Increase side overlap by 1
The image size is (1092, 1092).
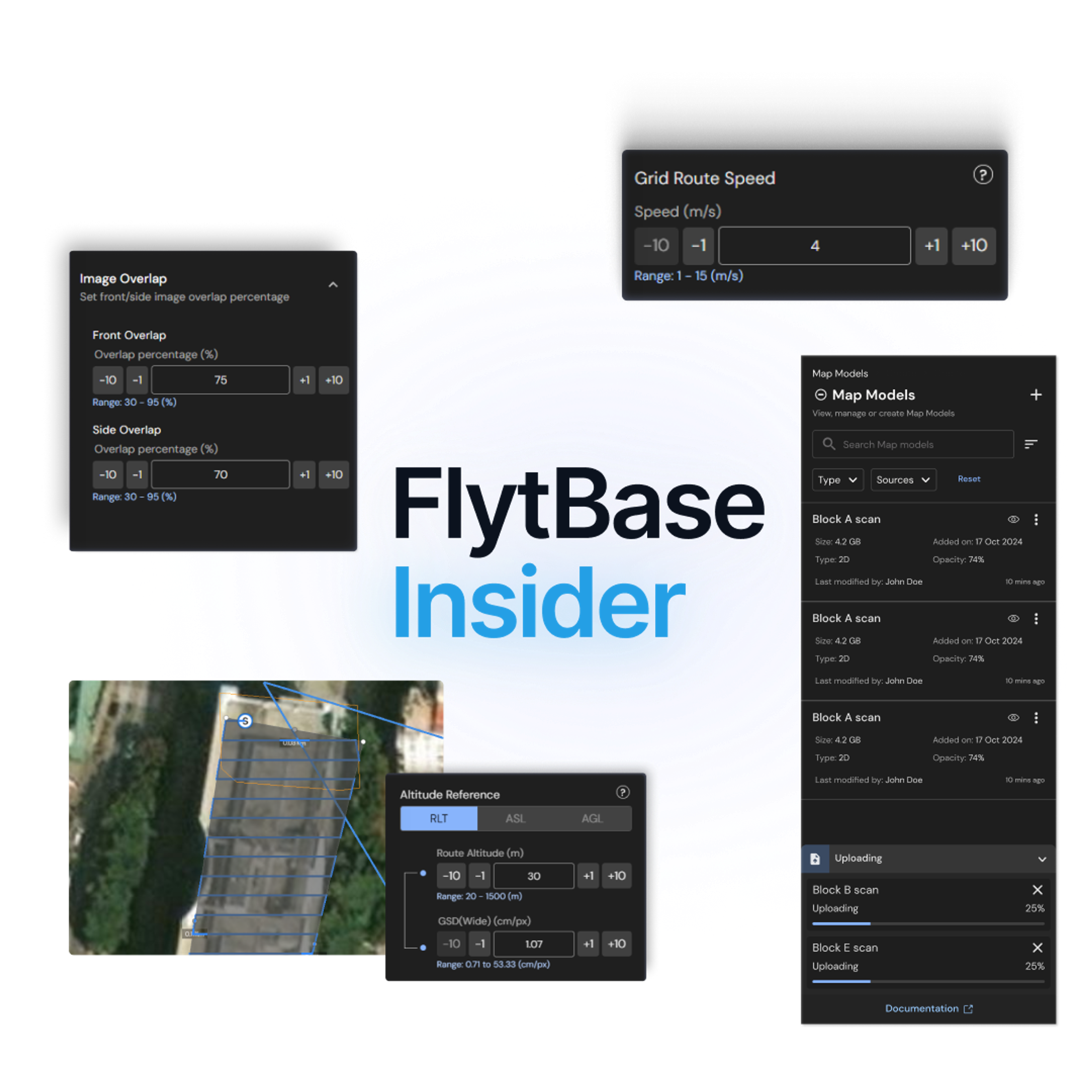point(304,474)
